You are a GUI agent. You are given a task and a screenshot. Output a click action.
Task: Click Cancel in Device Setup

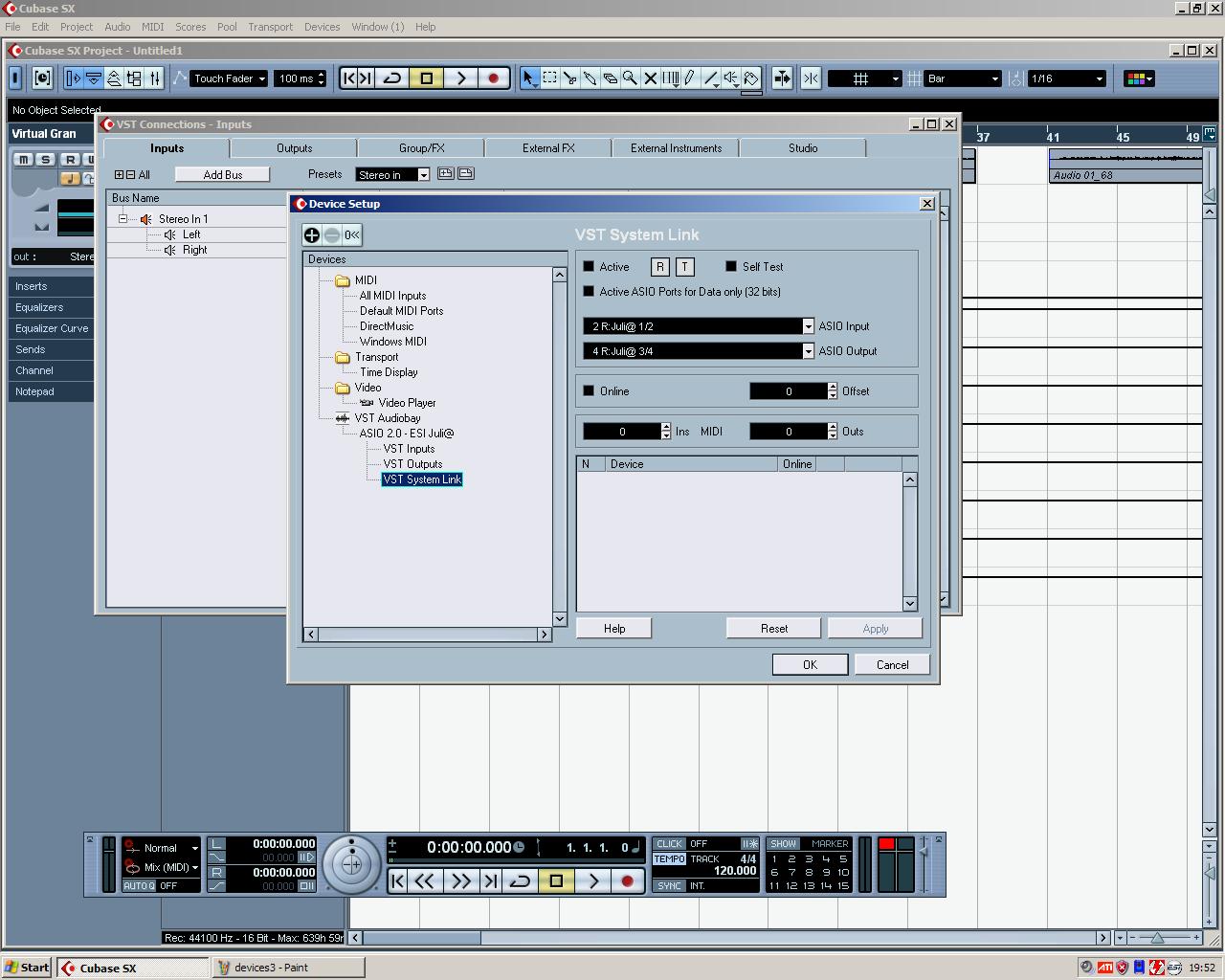[x=892, y=664]
